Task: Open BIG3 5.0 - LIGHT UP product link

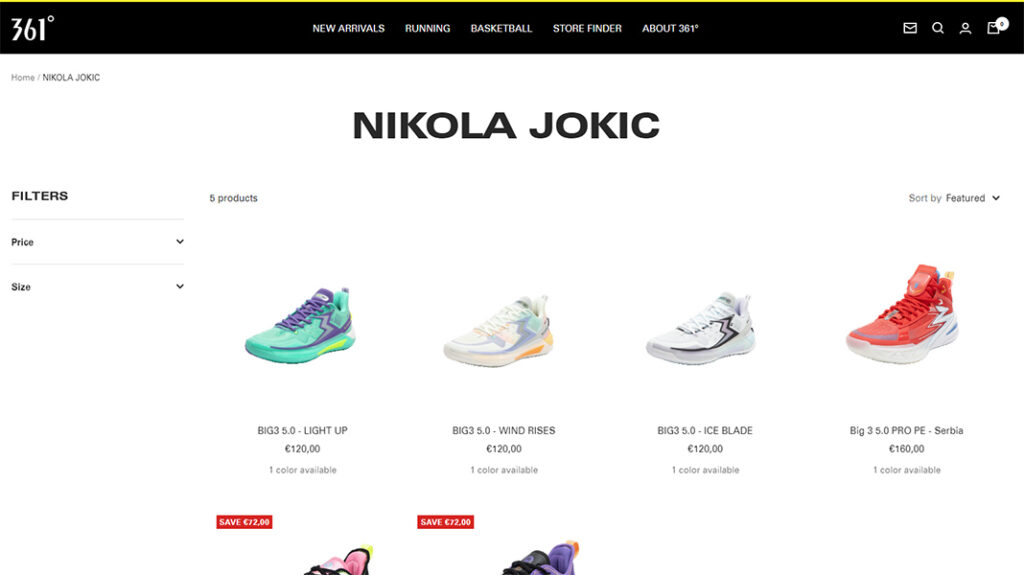Action: [x=302, y=431]
